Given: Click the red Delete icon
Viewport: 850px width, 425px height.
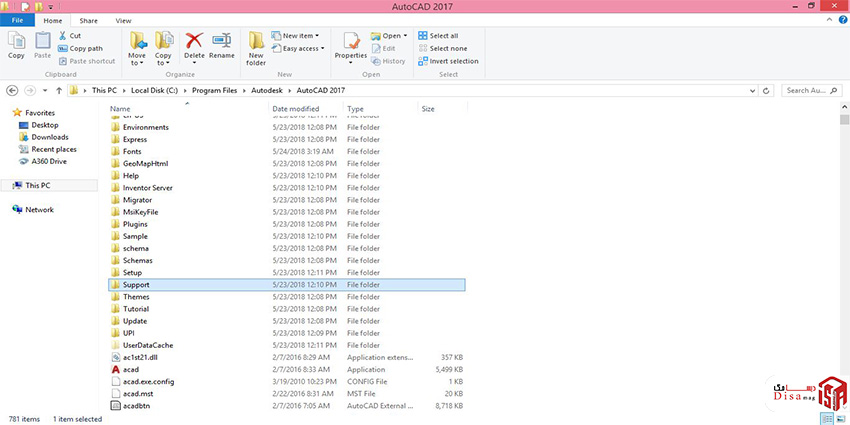Looking at the screenshot, I should (x=194, y=44).
